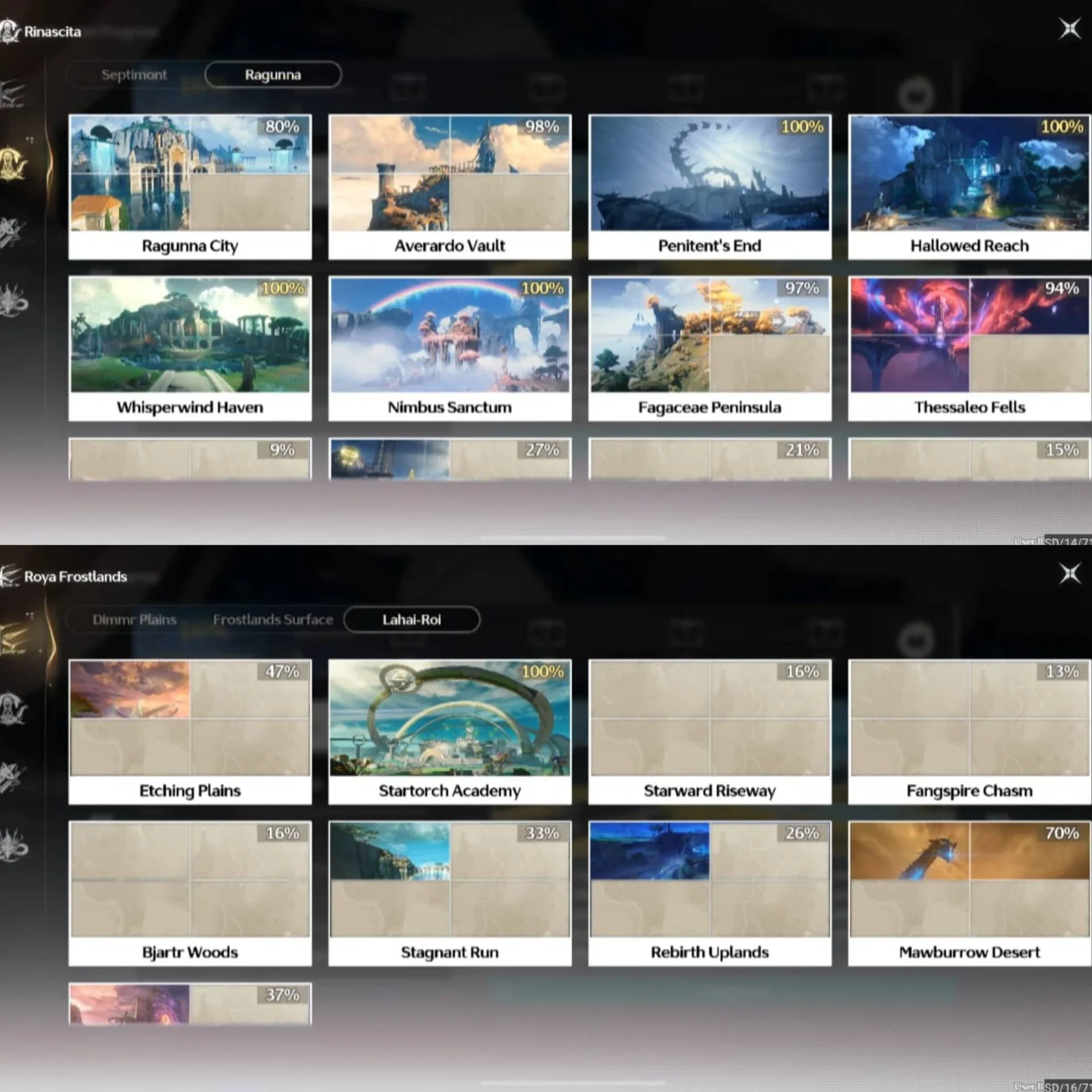Select star-shaped region emblem in Roya Frostlands sidebar
Viewport: 1092px width, 1092px height.
tap(13, 777)
